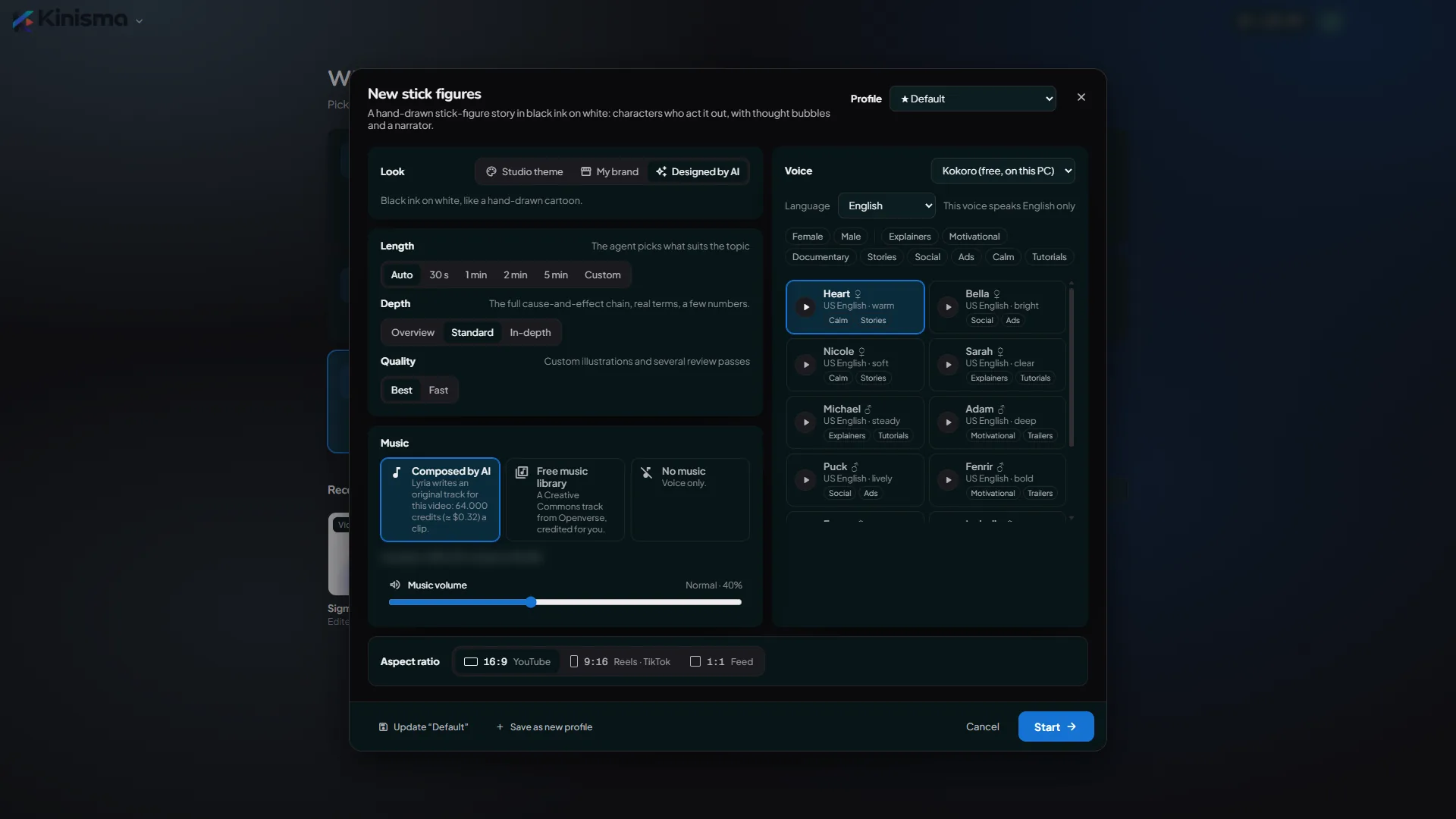Screen dimensions: 1456x819
Task: Switch Look to My brand
Action: tap(610, 172)
